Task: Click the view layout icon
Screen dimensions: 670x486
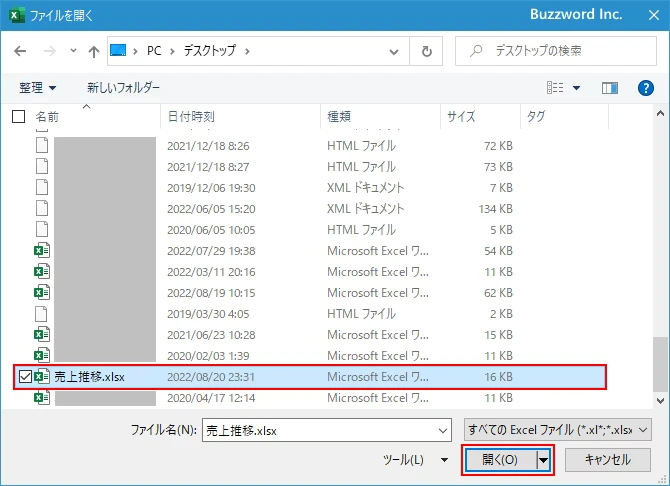Action: point(556,88)
